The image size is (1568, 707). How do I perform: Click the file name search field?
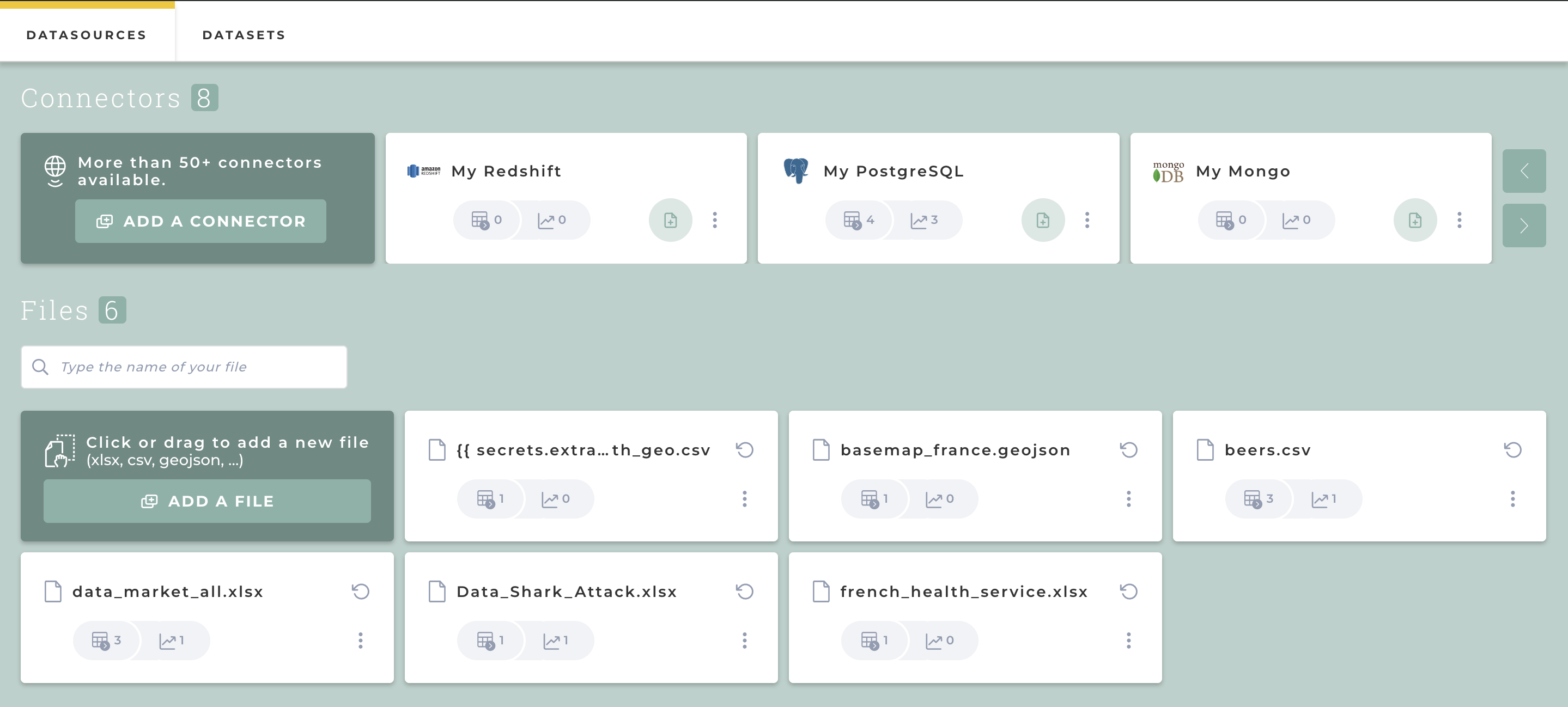tap(183, 367)
